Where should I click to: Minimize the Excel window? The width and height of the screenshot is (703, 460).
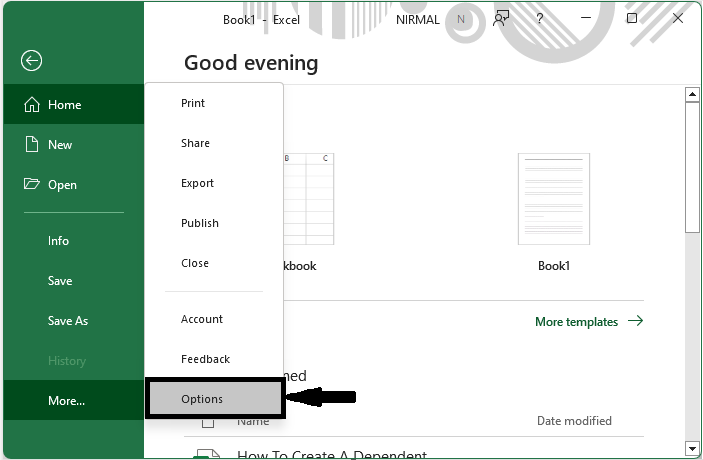(x=586, y=18)
